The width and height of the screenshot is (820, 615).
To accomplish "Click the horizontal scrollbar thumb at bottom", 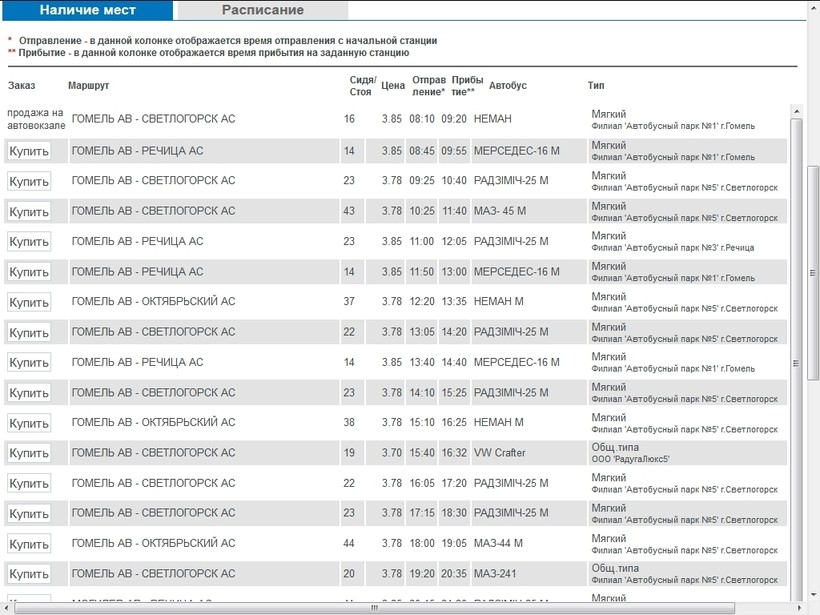I will tap(375, 607).
